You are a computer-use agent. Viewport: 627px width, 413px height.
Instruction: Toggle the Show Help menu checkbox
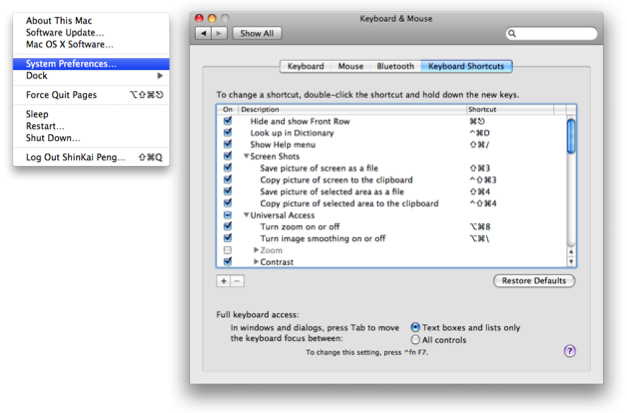(228, 144)
